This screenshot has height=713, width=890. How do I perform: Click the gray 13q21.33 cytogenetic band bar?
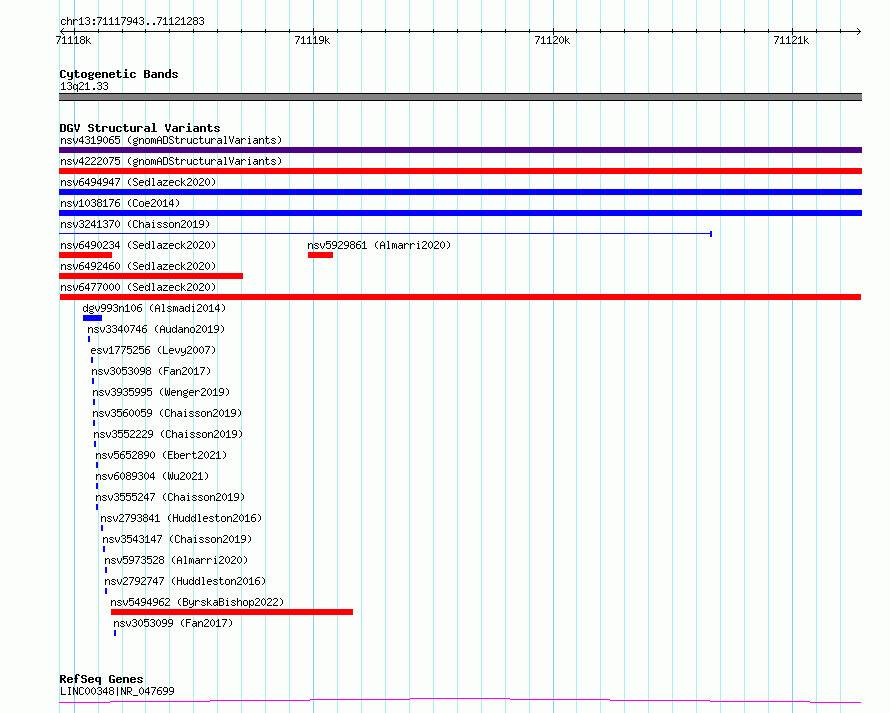point(460,97)
